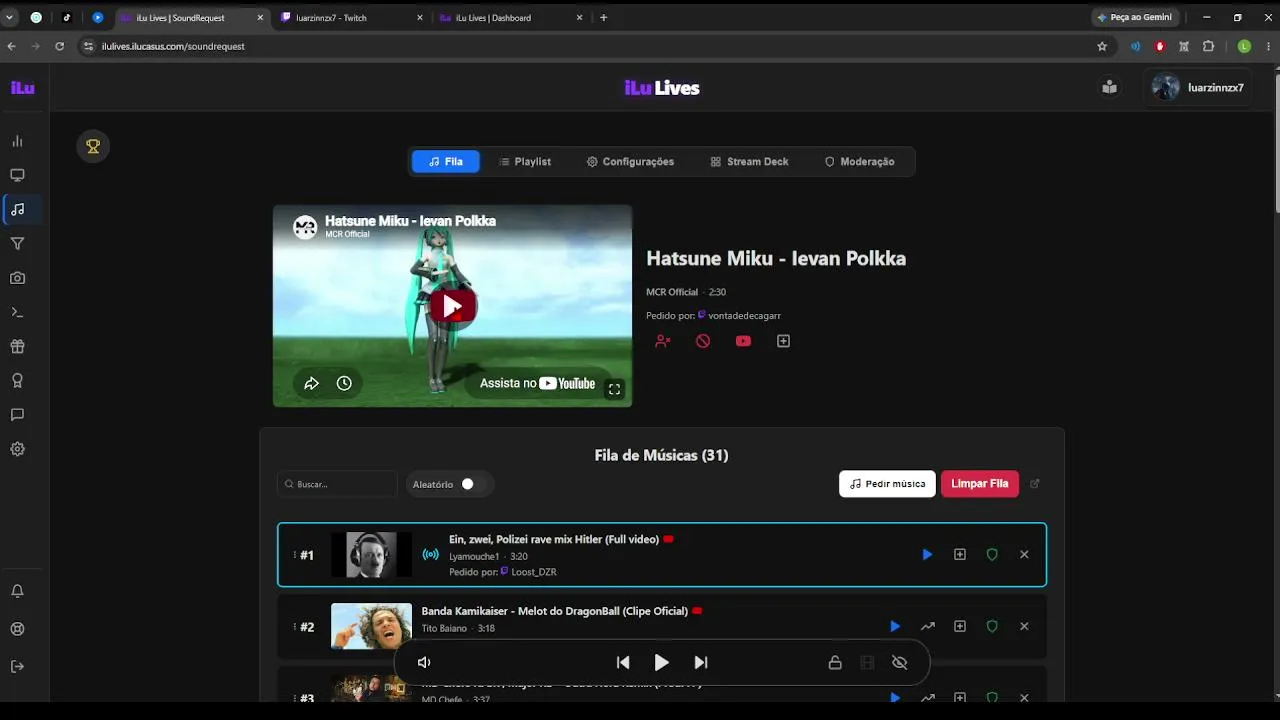Click the watch later clock on video
The height and width of the screenshot is (720, 1280).
344,383
